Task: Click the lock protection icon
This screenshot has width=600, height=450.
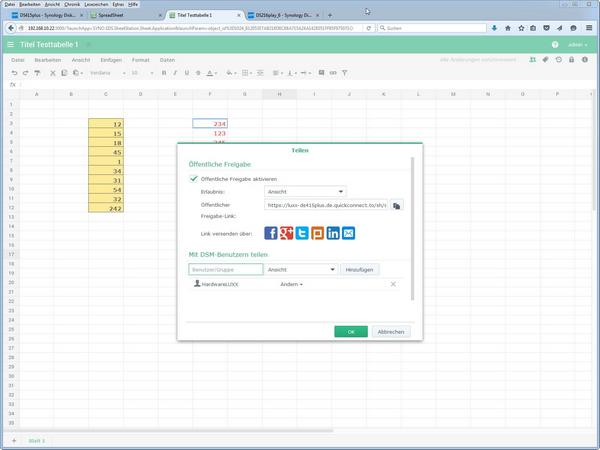Action: pyautogui.click(x=571, y=60)
